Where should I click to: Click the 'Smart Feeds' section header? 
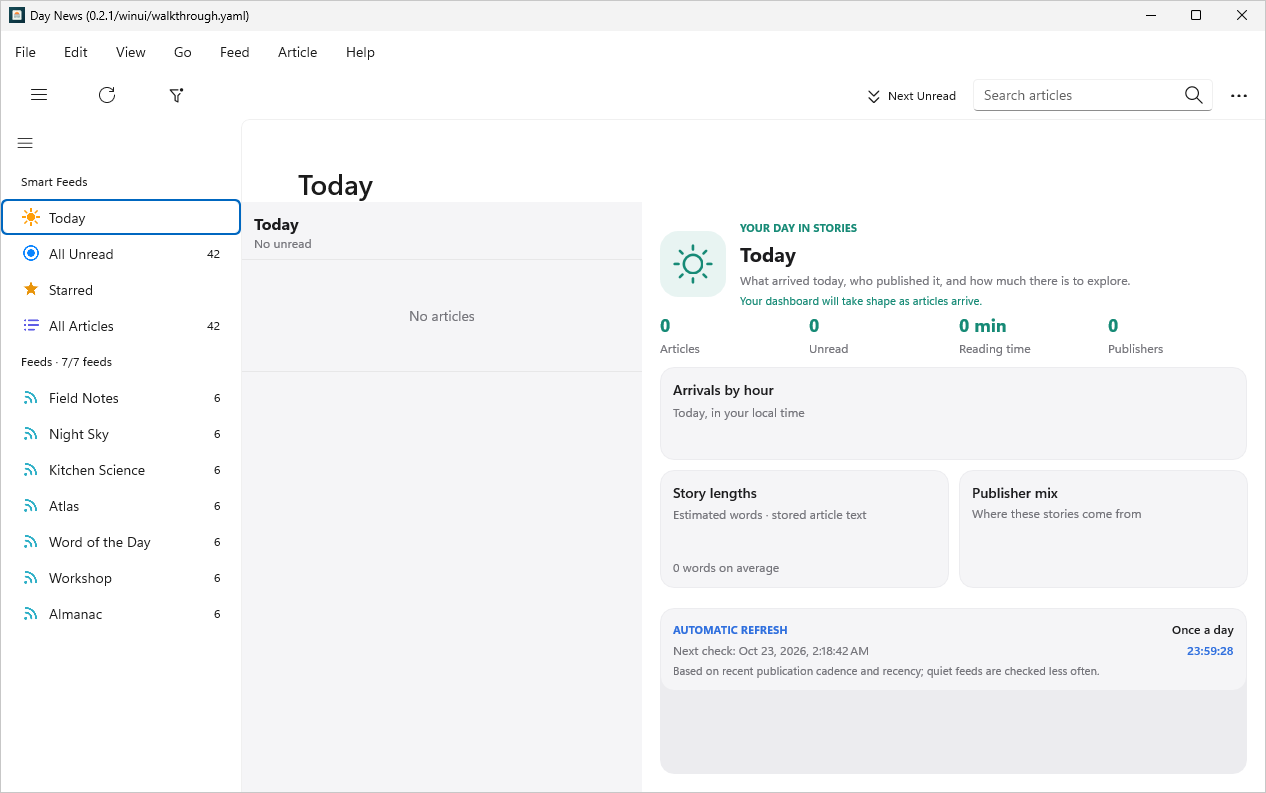(x=54, y=182)
